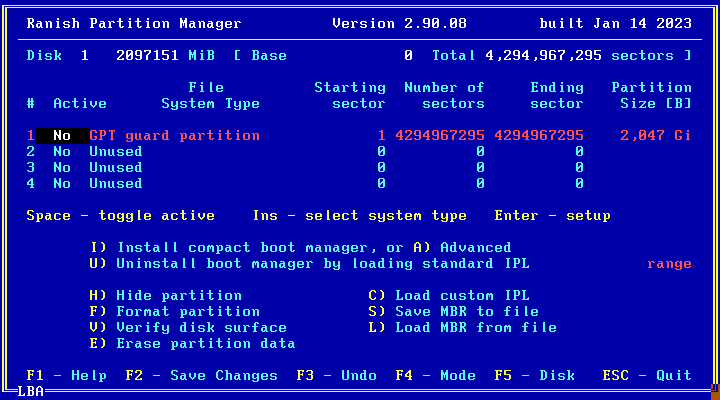The image size is (720, 400).
Task: Run 'Verify disk surface' command
Action: (187, 327)
